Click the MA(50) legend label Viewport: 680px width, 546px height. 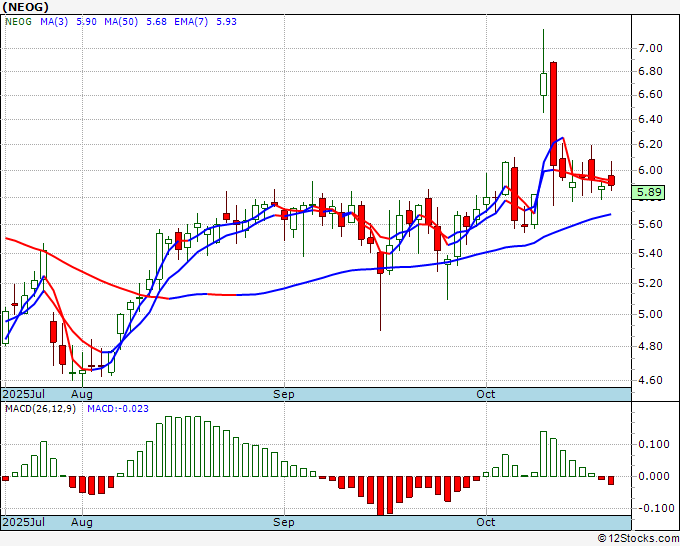[x=121, y=22]
